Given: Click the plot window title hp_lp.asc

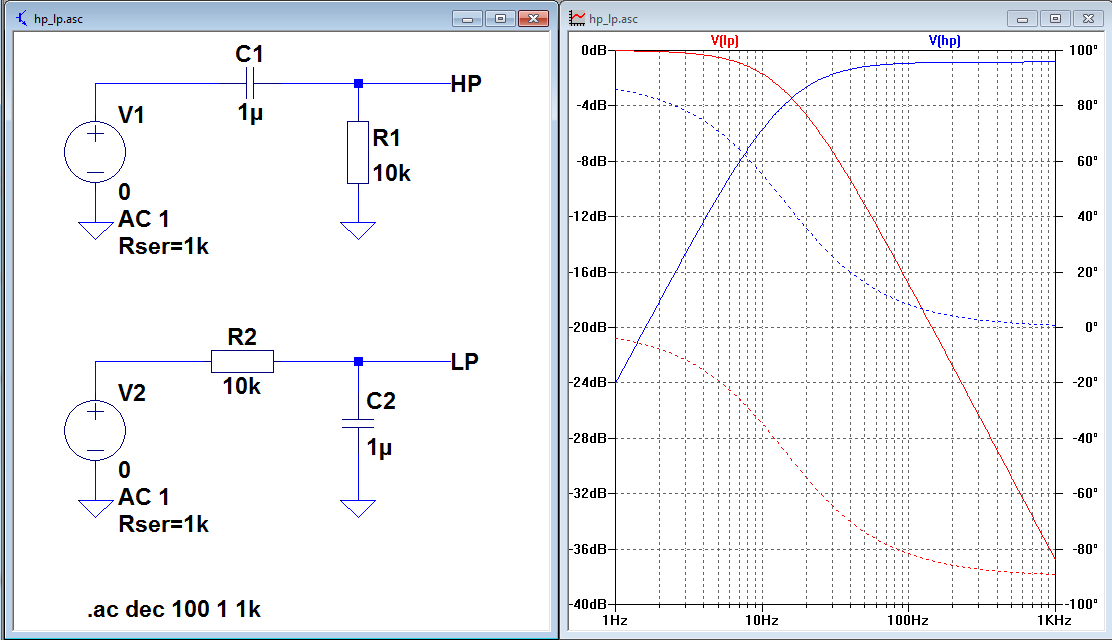Looking at the screenshot, I should point(613,19).
